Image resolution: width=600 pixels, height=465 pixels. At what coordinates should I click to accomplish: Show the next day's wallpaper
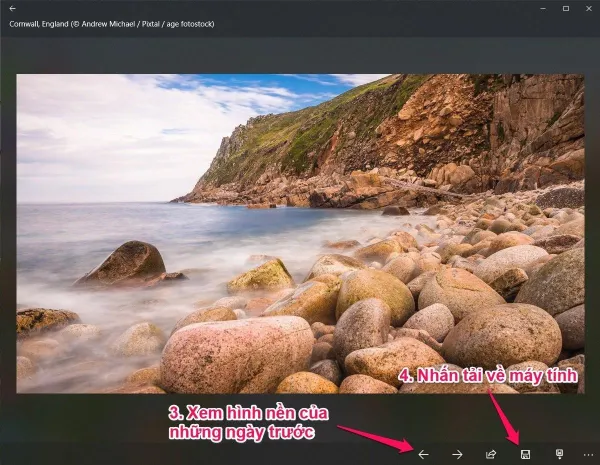(457, 454)
